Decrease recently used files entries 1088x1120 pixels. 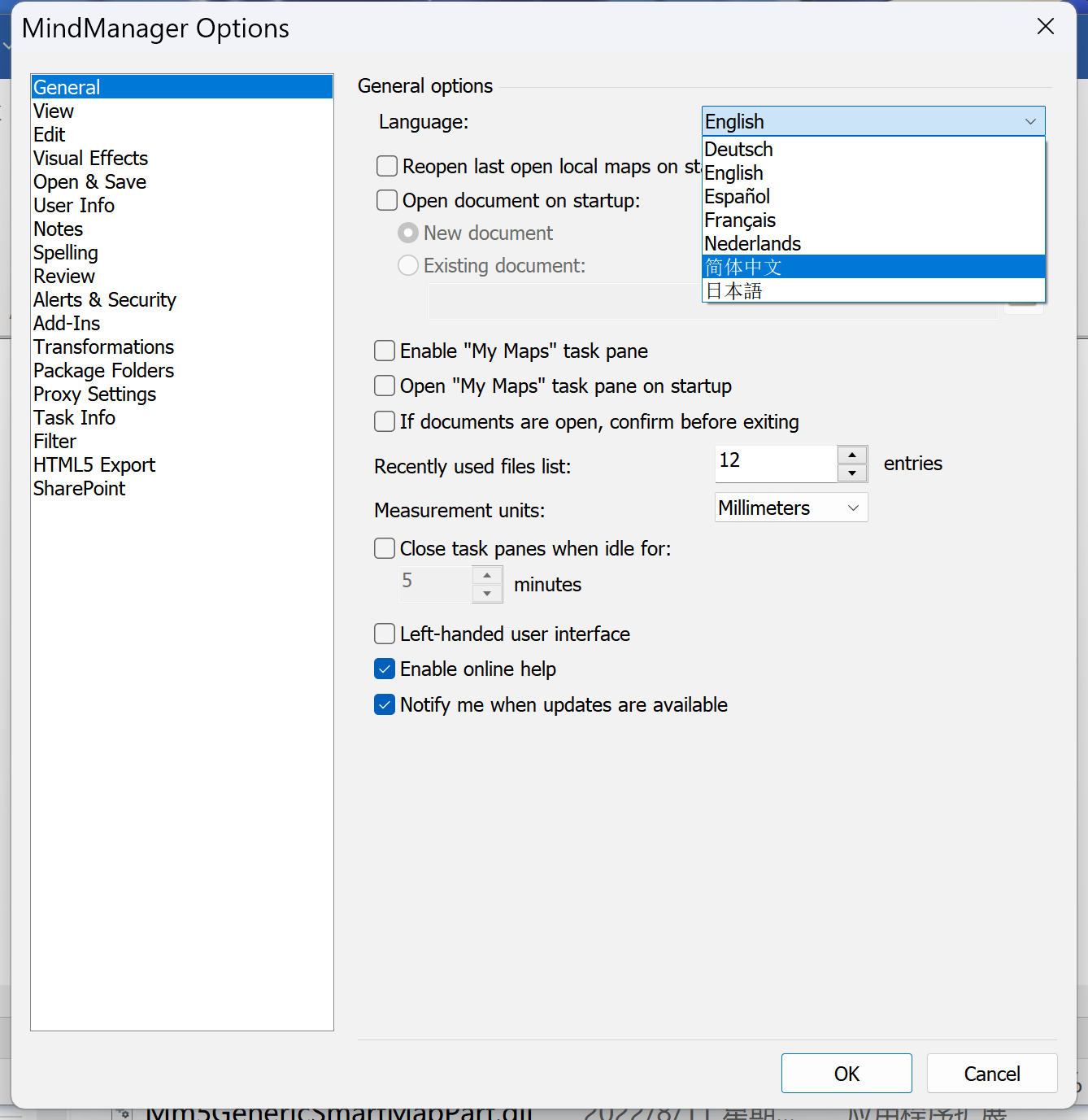coord(852,473)
